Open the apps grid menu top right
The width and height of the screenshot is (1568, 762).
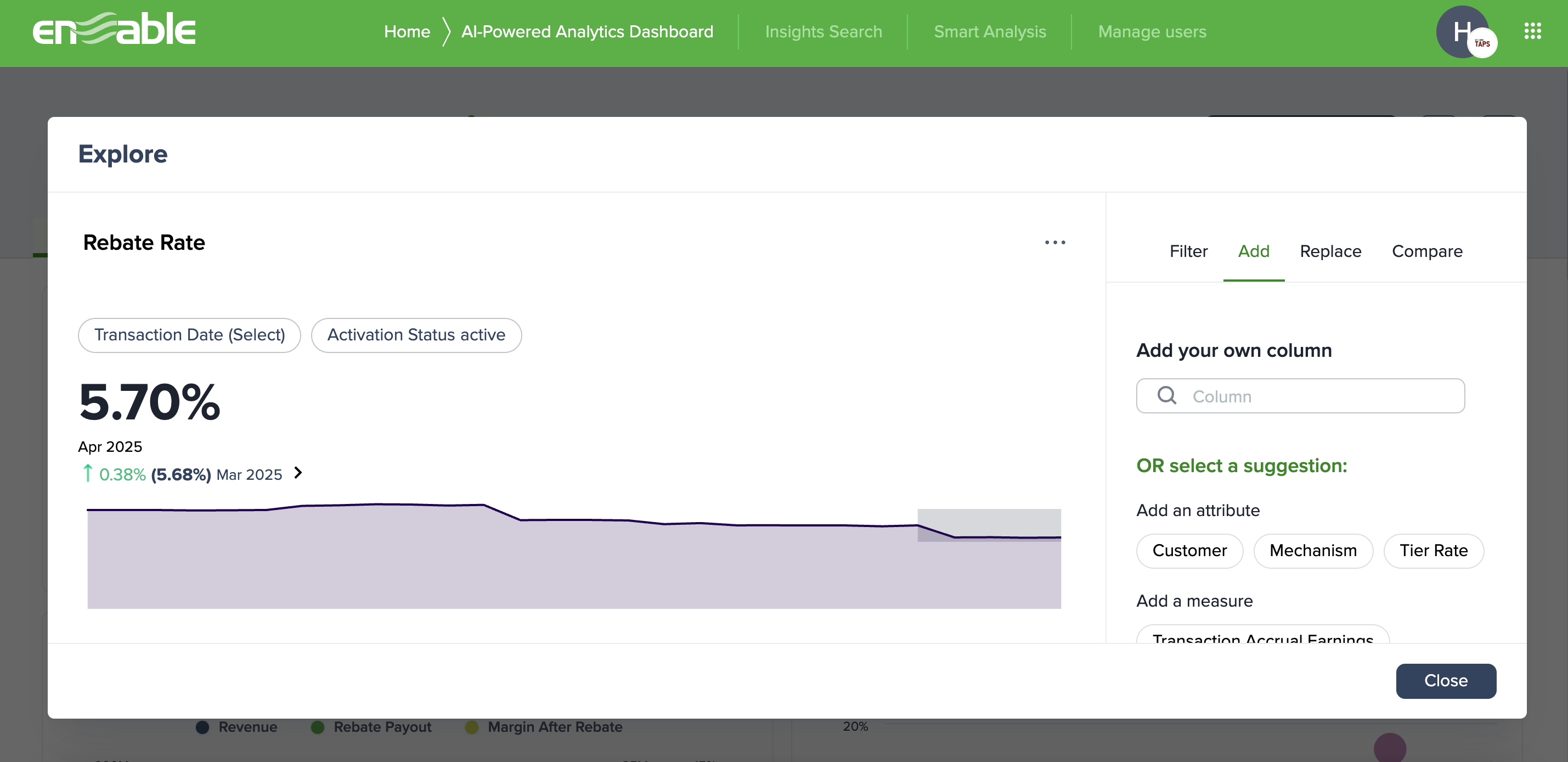point(1533,31)
